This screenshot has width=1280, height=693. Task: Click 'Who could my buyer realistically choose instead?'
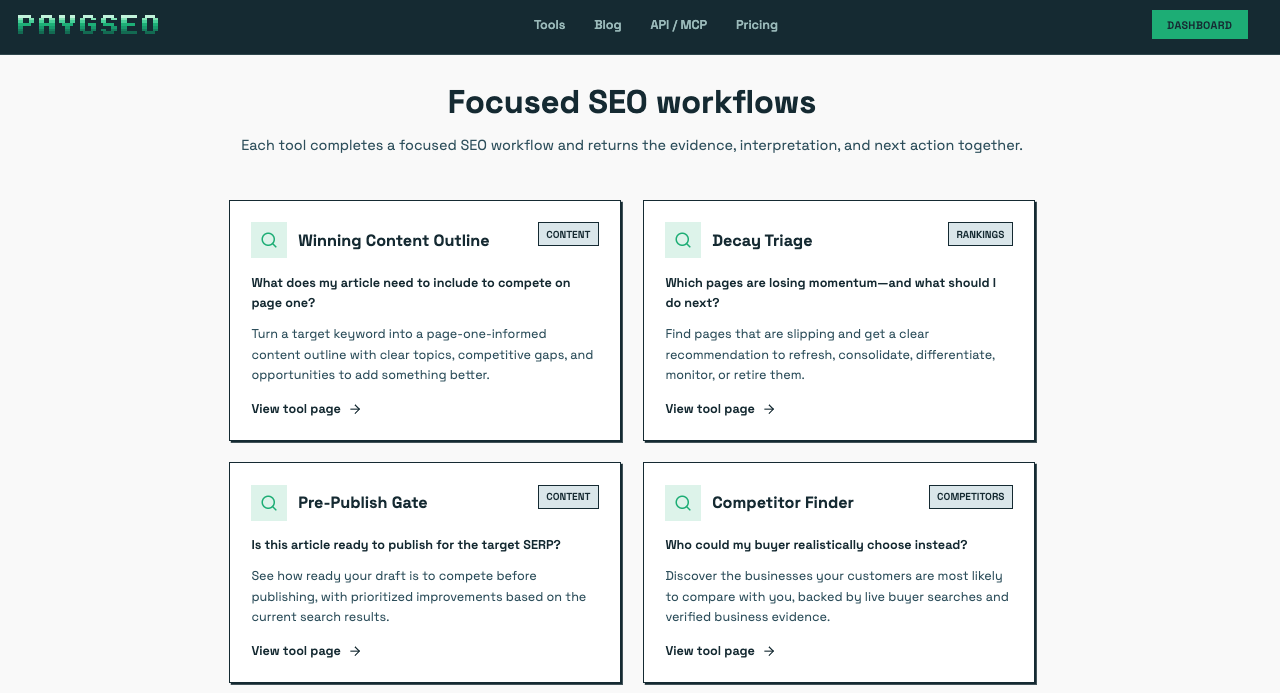tap(817, 545)
